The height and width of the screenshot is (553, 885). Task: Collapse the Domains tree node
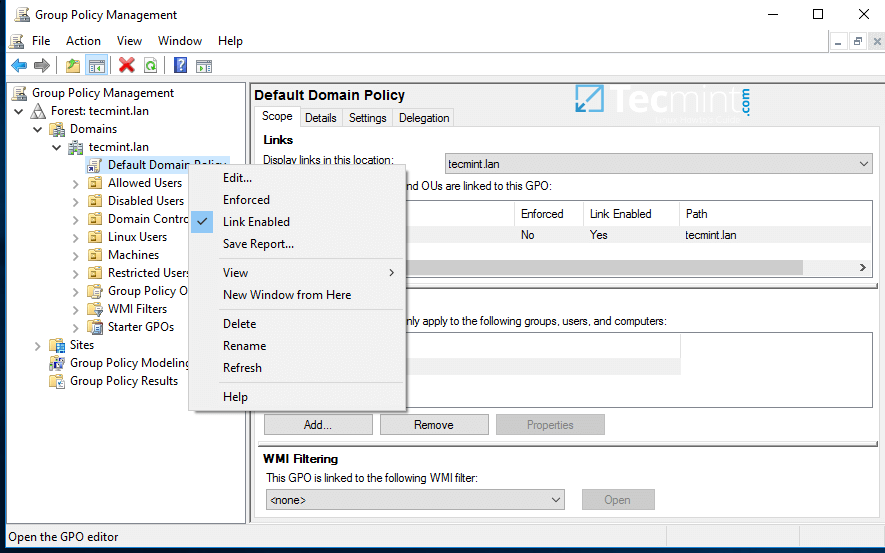(x=38, y=129)
